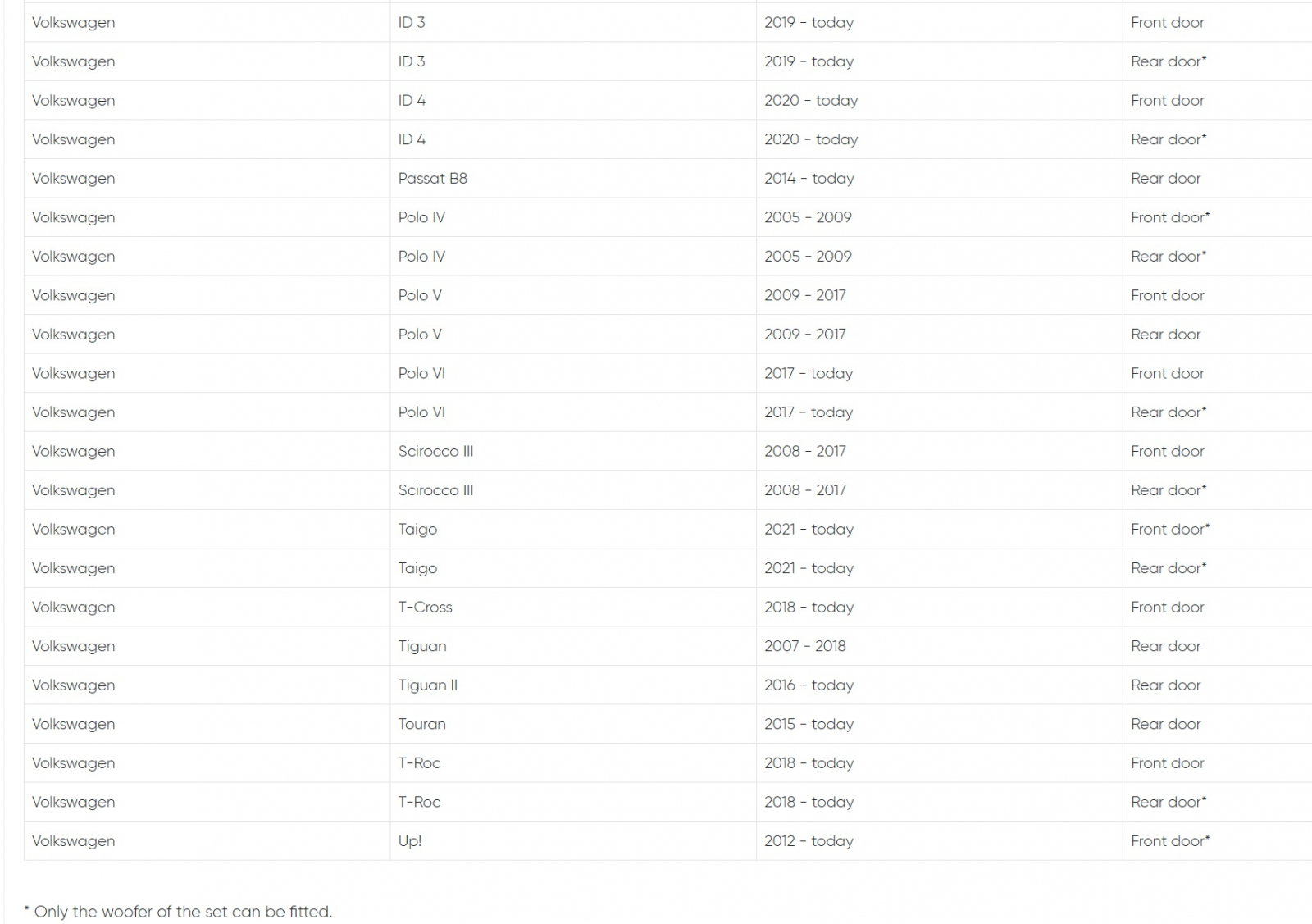Click the Passat B8 model cell

tap(432, 179)
